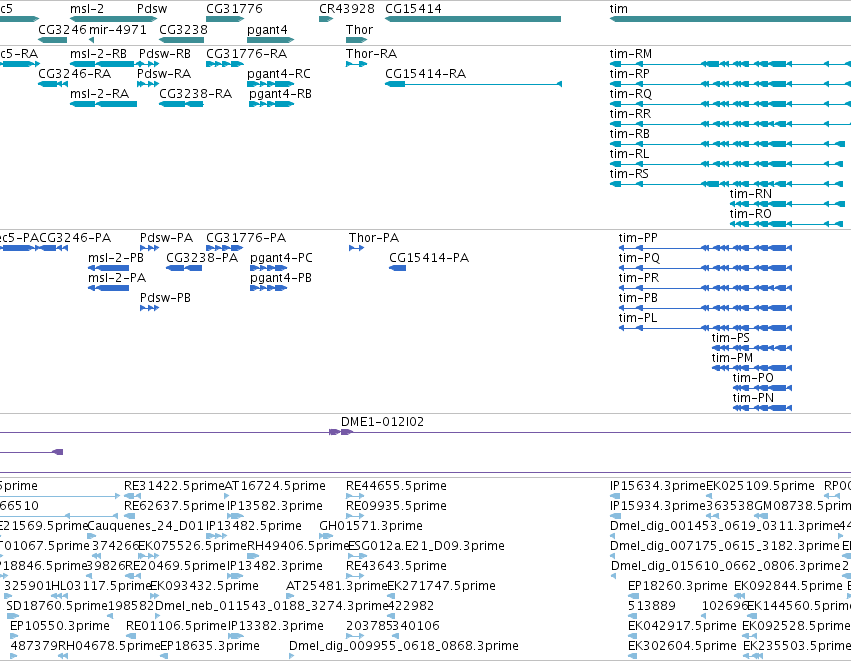Screen dimensions: 851x661
Task: Select the tim-PO protein label
Action: click(x=753, y=379)
